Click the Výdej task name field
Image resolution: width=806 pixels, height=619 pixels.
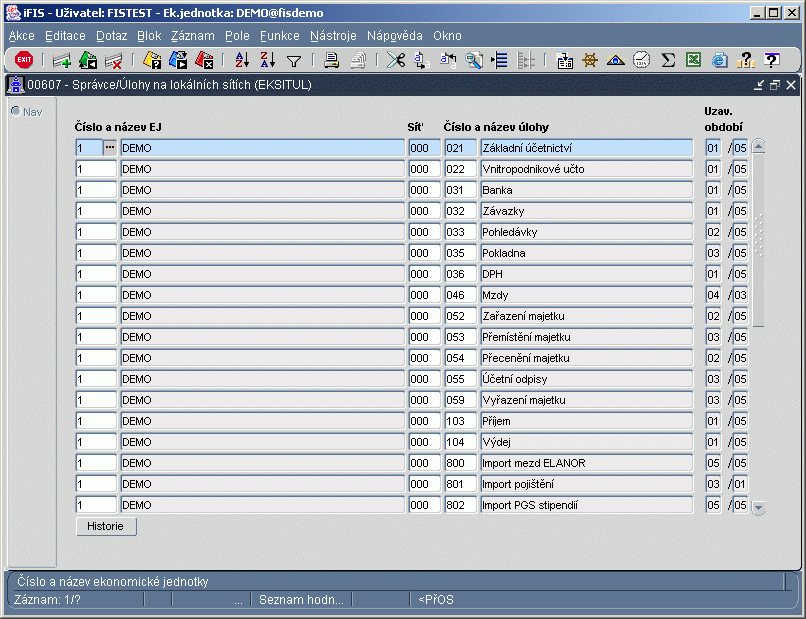[x=587, y=442]
